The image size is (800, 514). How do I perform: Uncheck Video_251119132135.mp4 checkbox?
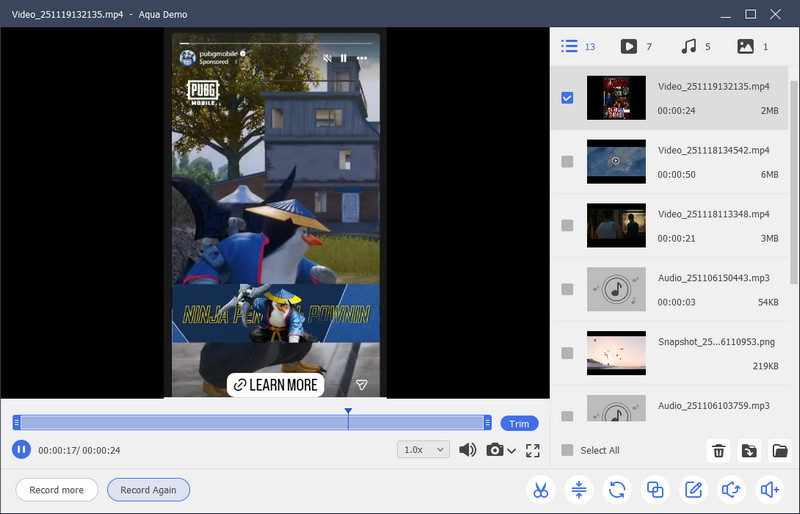[x=567, y=97]
